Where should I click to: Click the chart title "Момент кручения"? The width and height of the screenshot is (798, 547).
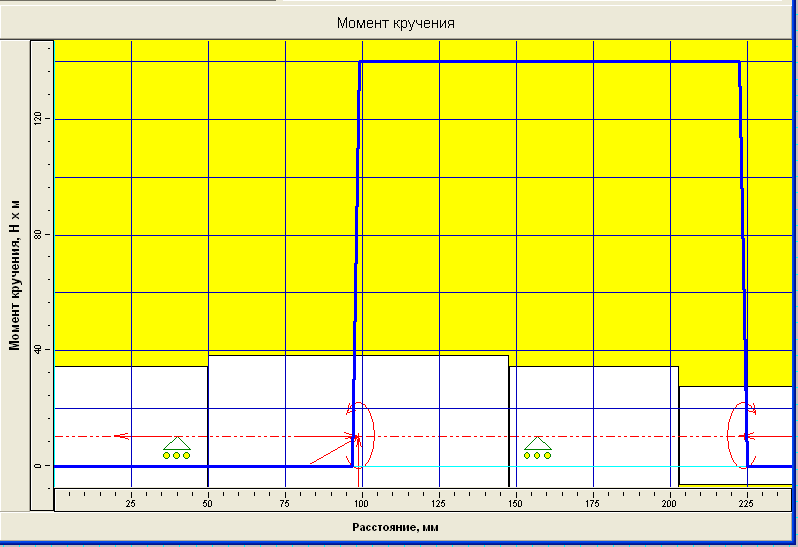(395, 23)
